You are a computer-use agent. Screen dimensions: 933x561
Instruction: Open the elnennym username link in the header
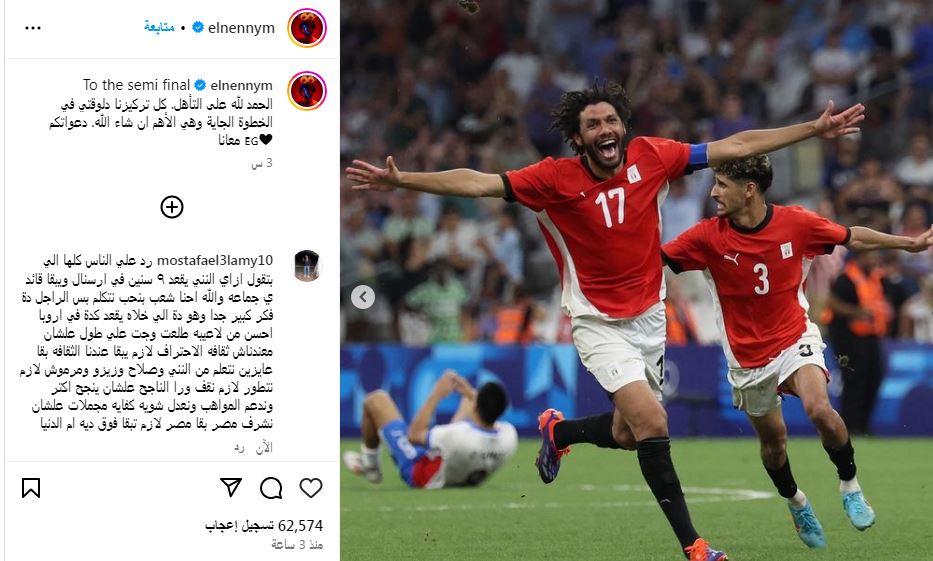[x=241, y=28]
